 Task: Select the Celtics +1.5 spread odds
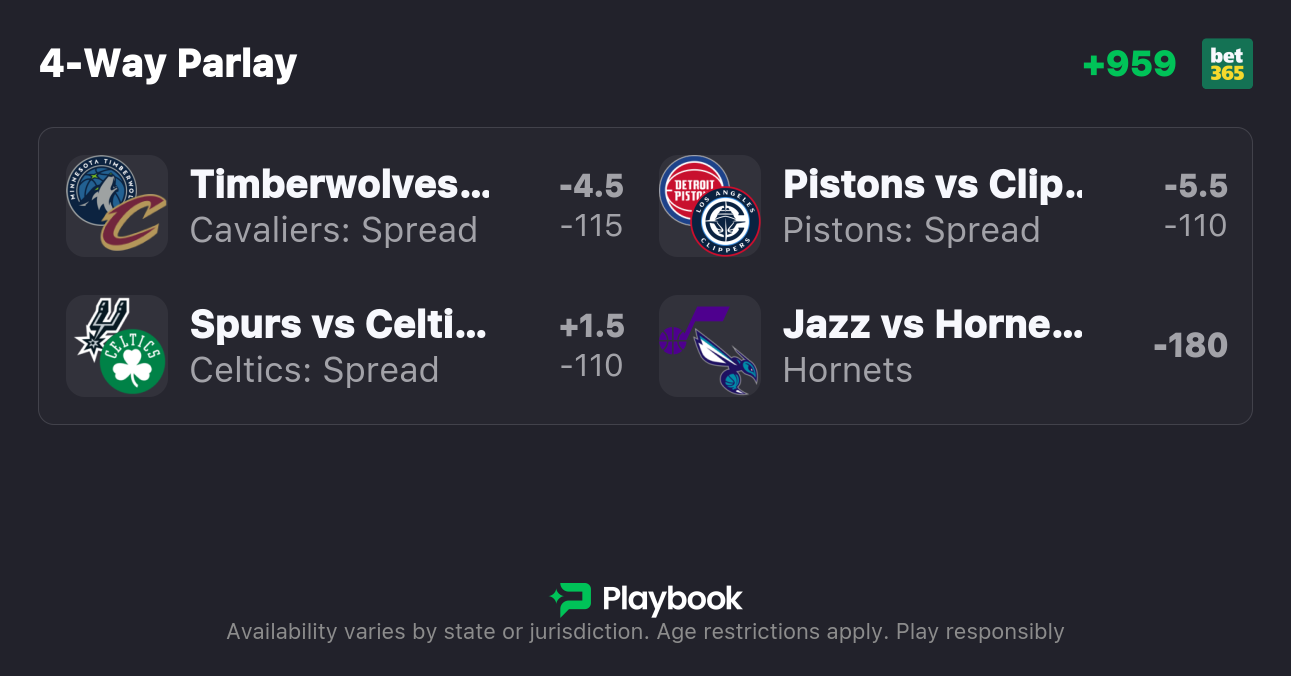[591, 346]
